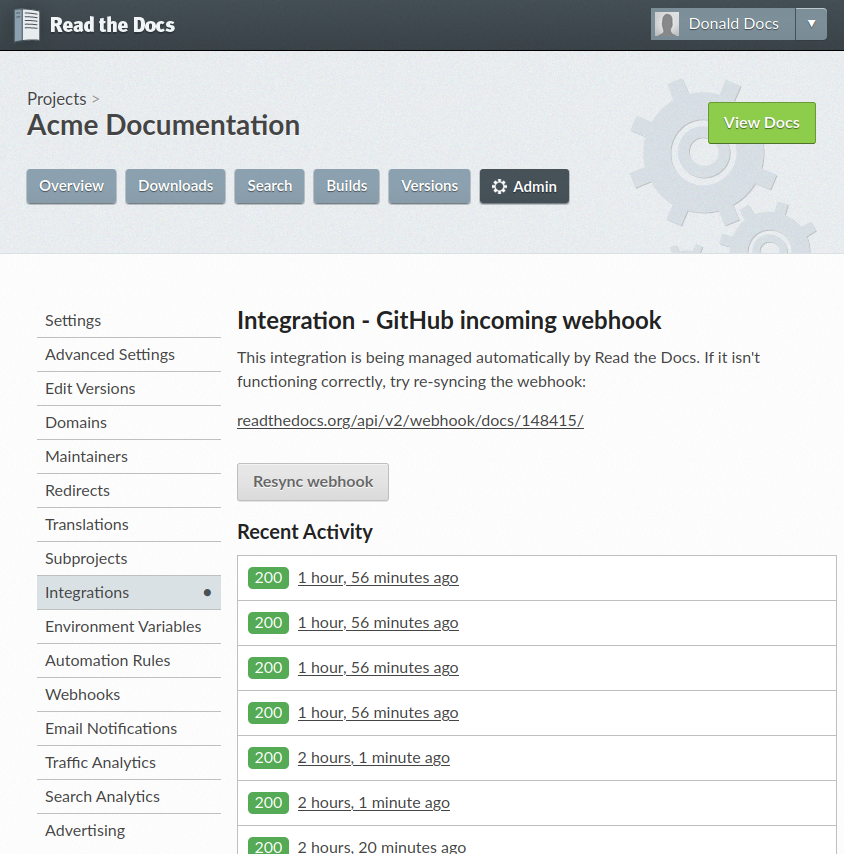Click Donald Docs profile avatar image

666,23
